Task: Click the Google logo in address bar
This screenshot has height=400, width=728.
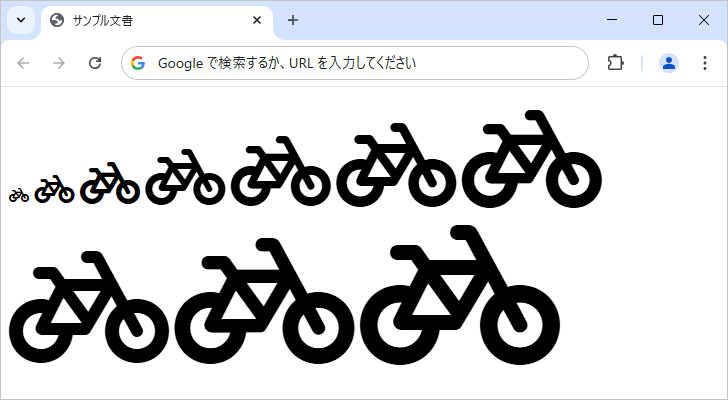Action: (x=138, y=63)
